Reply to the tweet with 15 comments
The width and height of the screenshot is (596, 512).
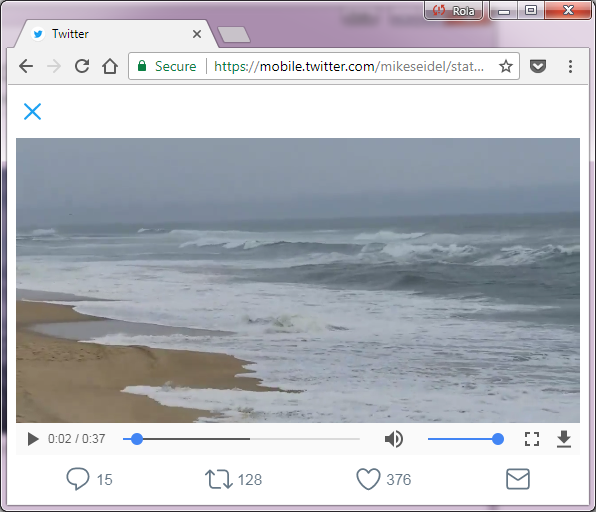click(89, 479)
